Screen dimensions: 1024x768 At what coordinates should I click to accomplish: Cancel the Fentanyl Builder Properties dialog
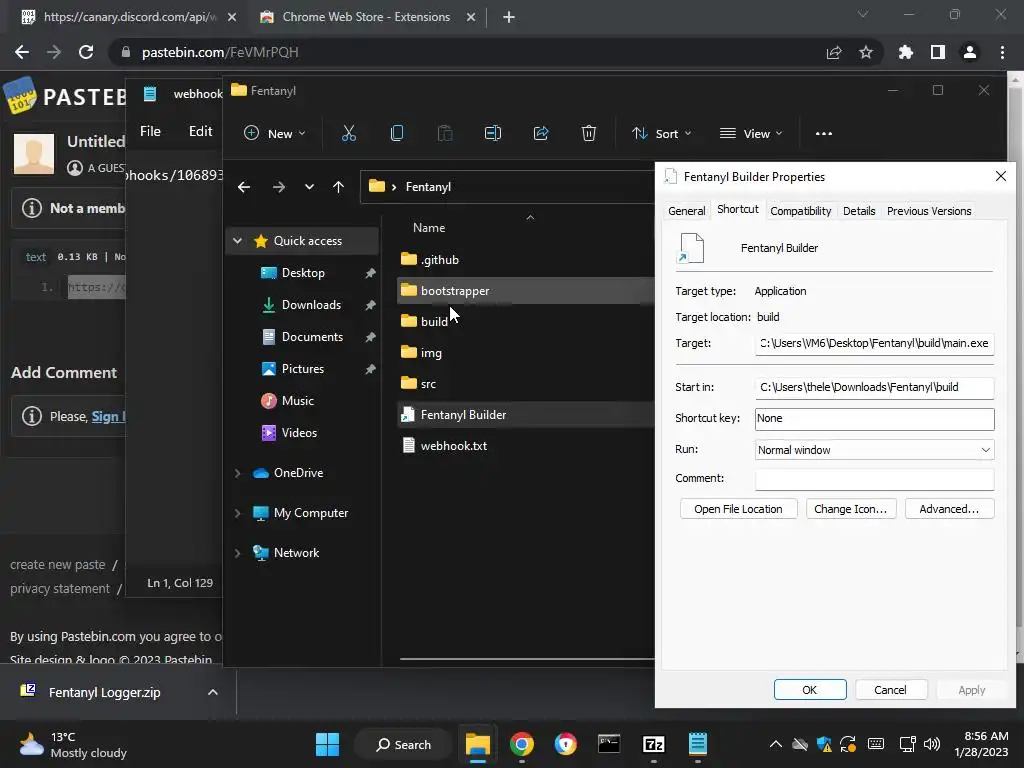[x=889, y=690]
